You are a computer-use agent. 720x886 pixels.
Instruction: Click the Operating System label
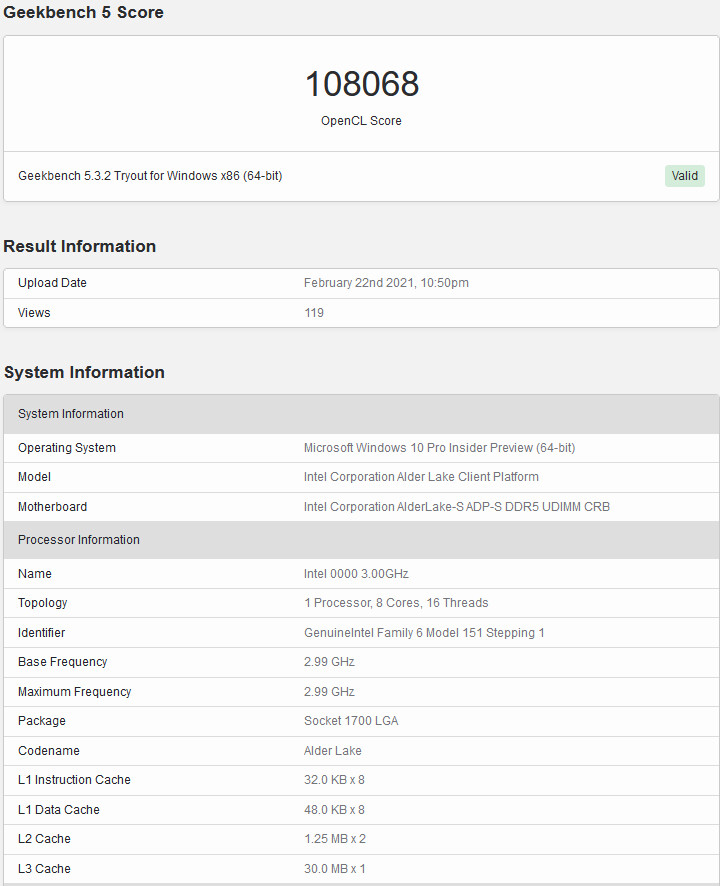tap(67, 448)
